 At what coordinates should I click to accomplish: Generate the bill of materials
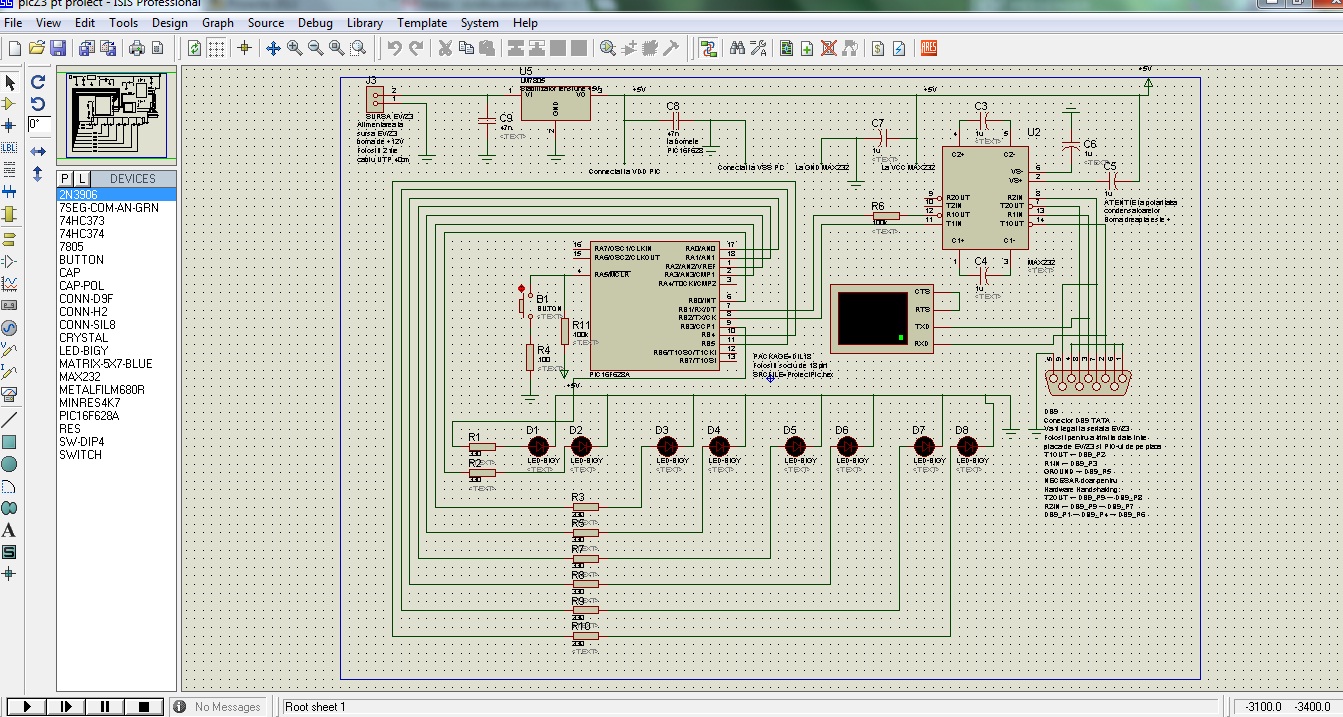tap(877, 48)
